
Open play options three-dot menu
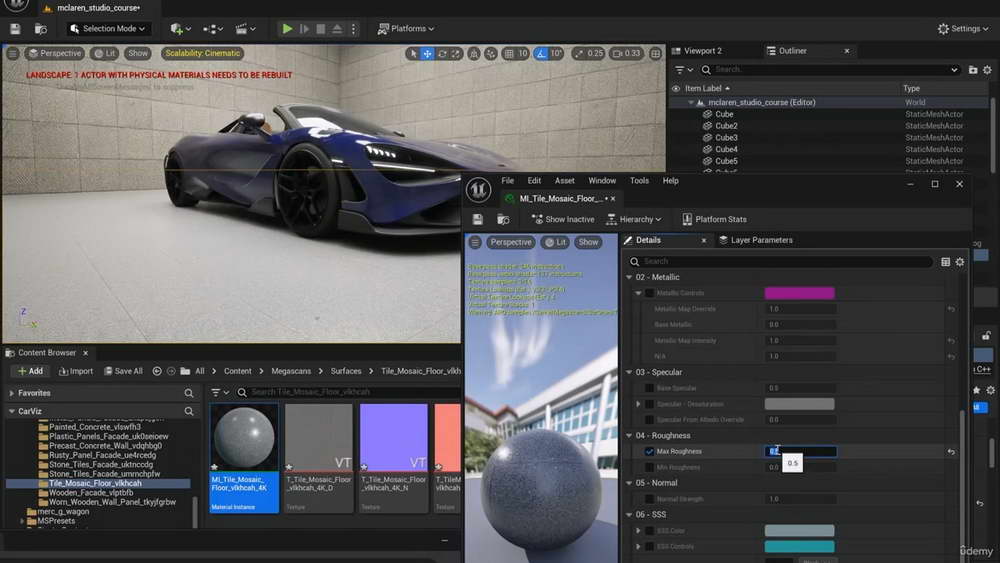pyautogui.click(x=353, y=29)
